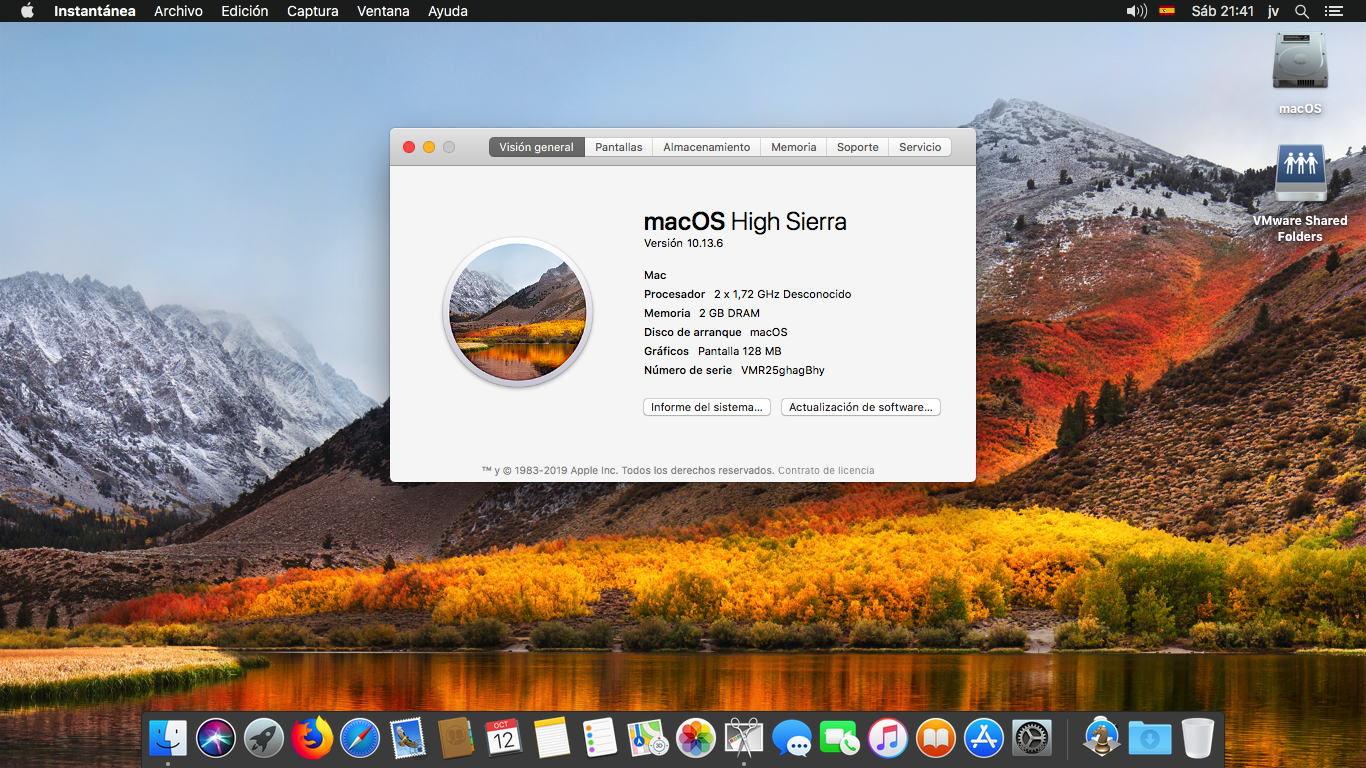
Task: Open FaceTime green icon
Action: tap(840, 739)
